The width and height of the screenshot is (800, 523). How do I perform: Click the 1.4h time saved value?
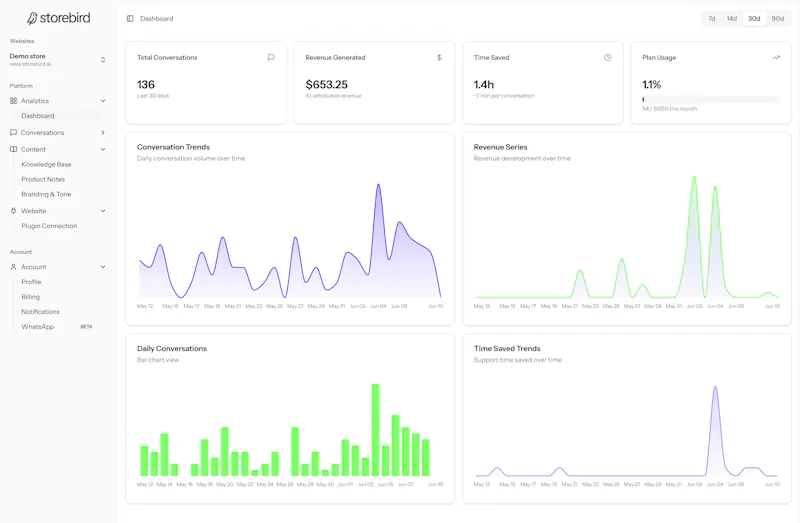484,85
